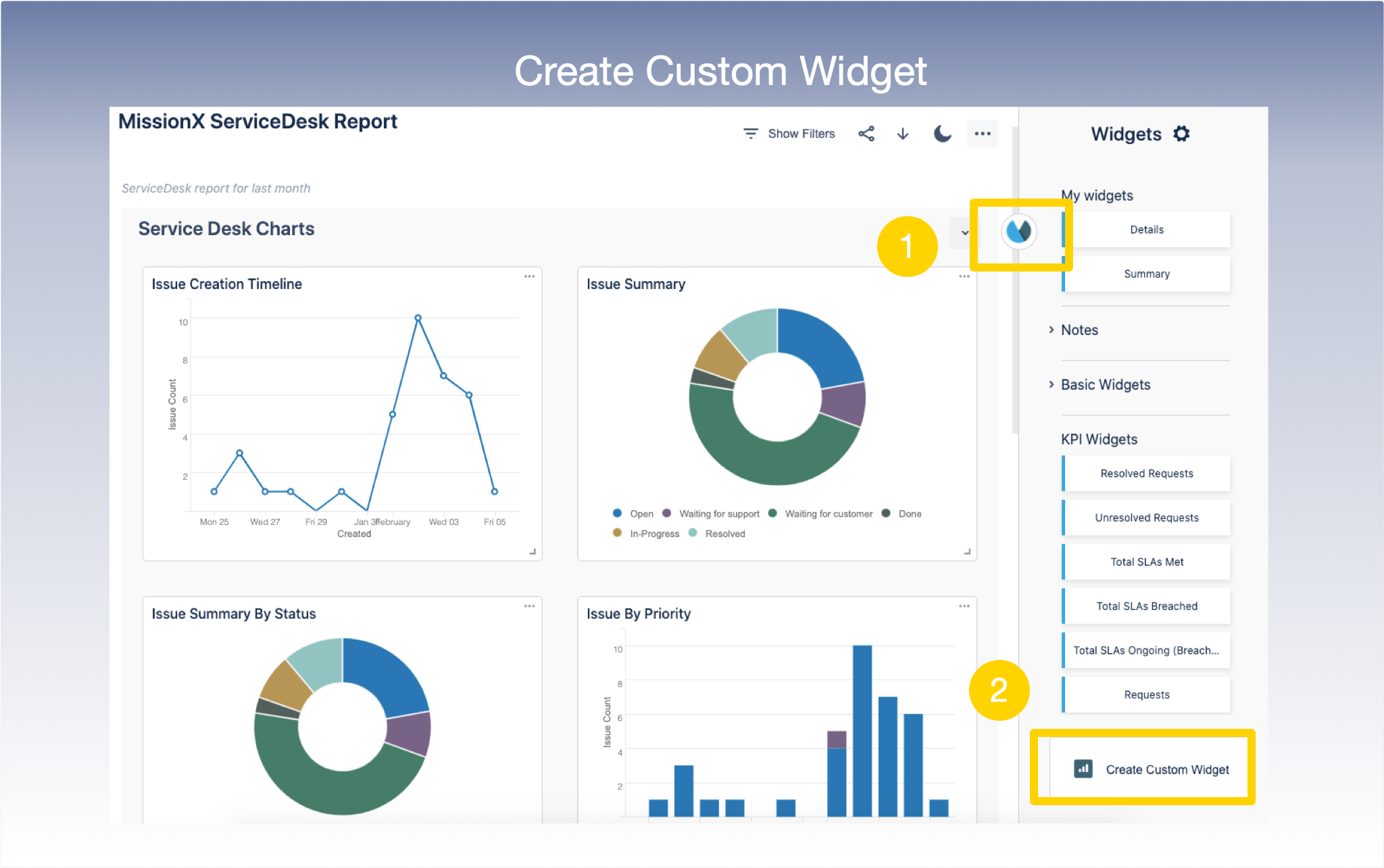
Task: Open Issue Summary chart options menu
Action: 964,276
